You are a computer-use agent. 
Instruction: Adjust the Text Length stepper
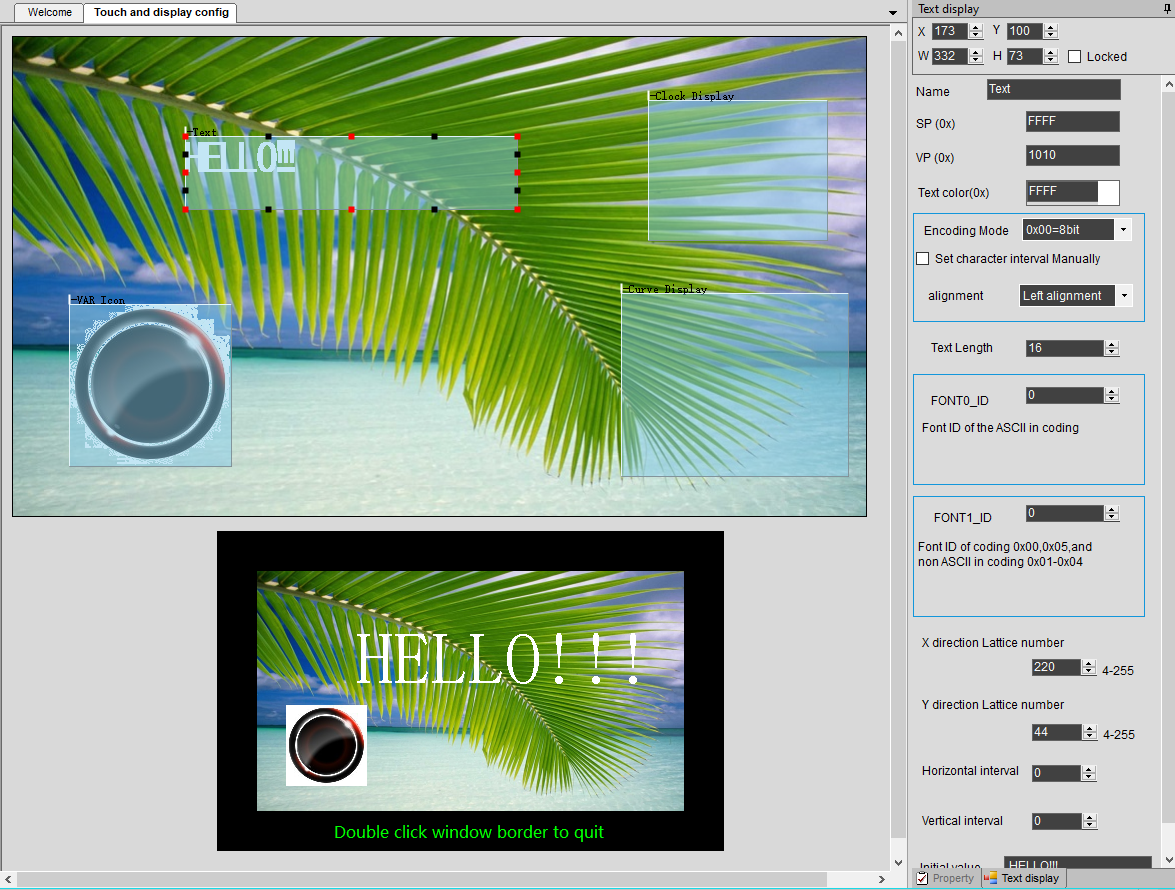(x=1112, y=348)
